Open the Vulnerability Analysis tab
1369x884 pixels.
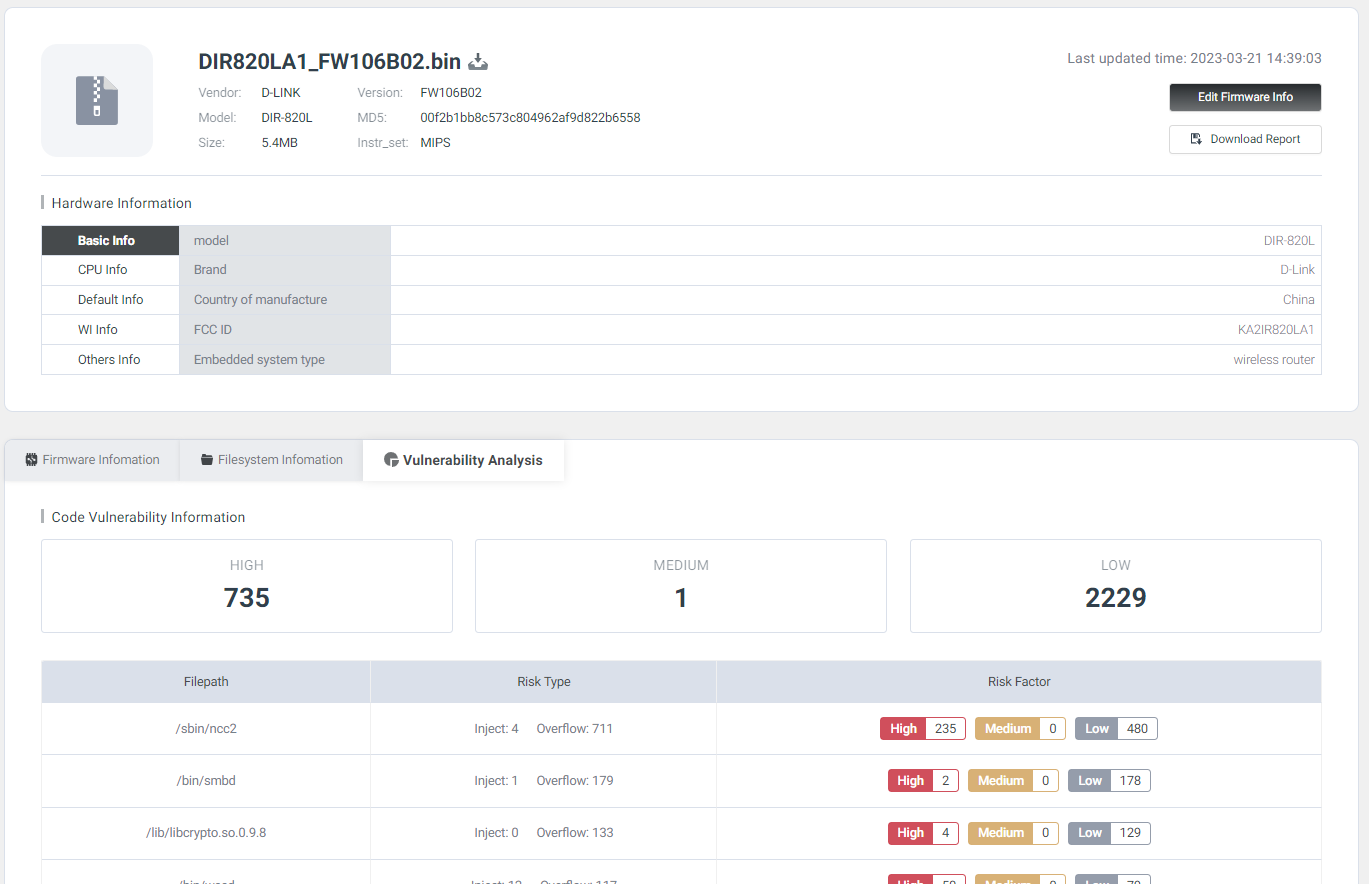463,460
